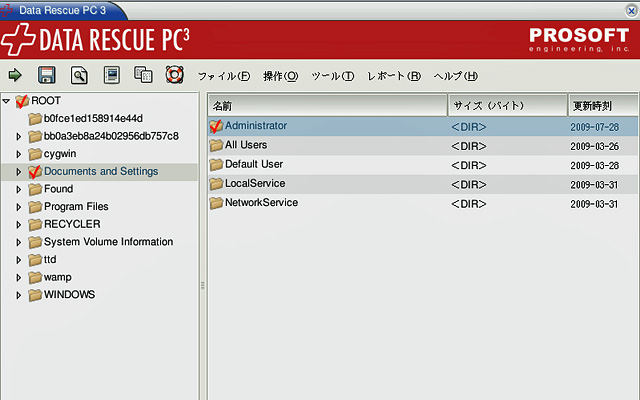Expand System Volume Information node
Screen dimensions: 640x400
(x=18, y=242)
